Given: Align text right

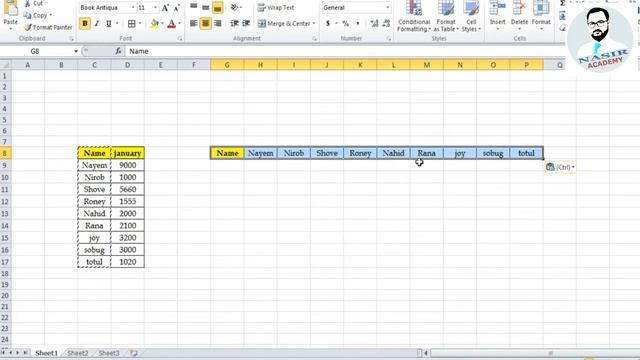Looking at the screenshot, I should pos(218,24).
